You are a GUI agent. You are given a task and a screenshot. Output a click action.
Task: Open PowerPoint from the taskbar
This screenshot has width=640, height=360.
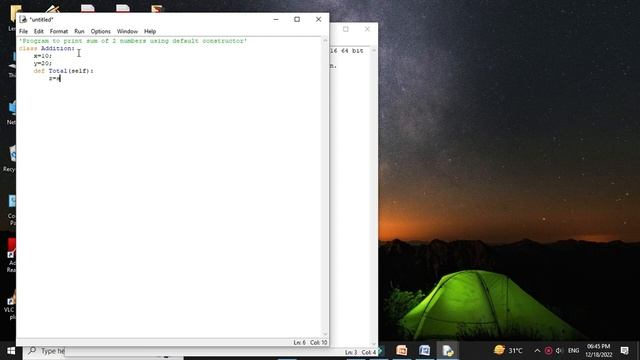(x=402, y=351)
